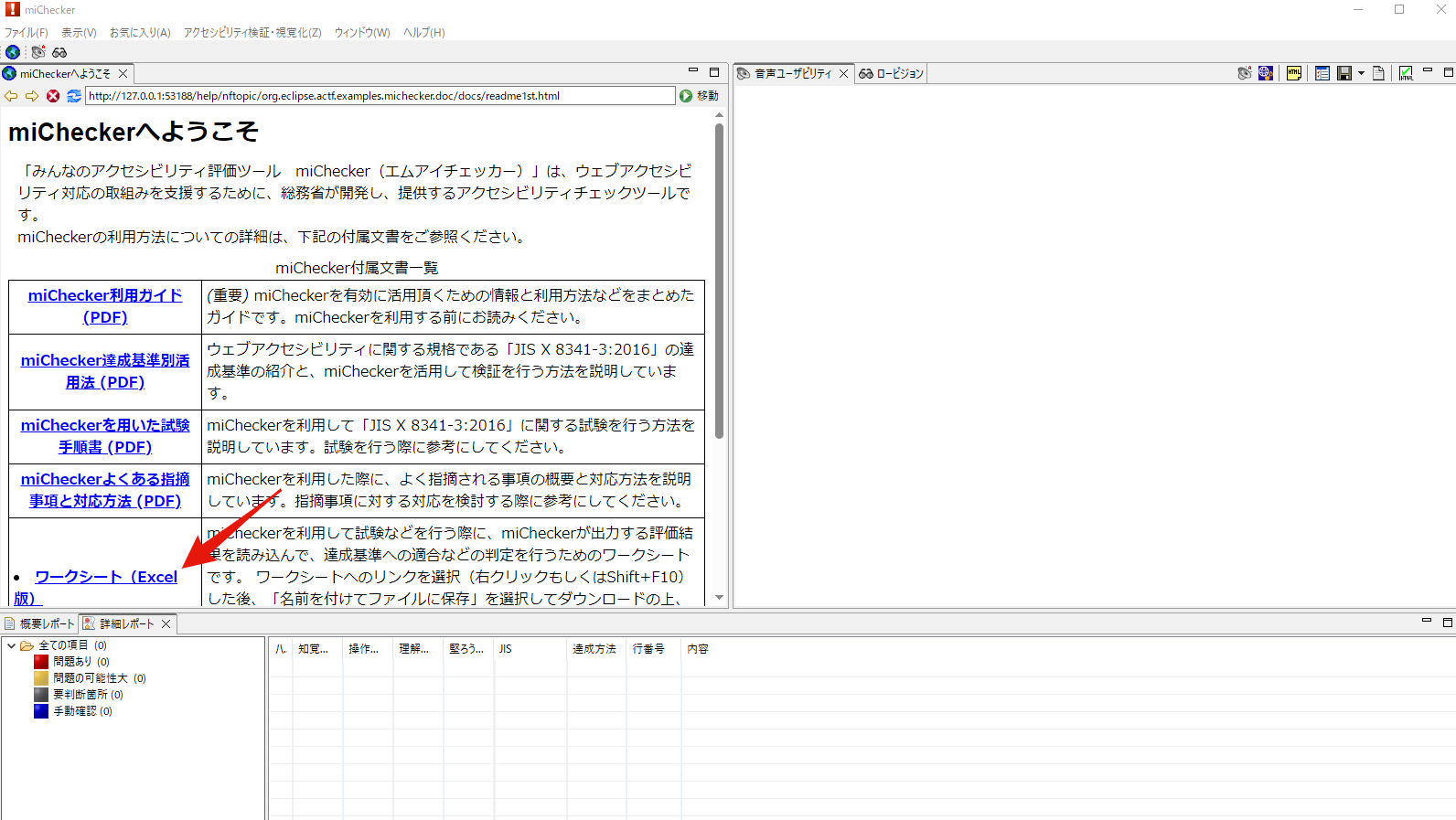
Task: Click the checklist table icon in right toolbar
Action: tap(1322, 73)
